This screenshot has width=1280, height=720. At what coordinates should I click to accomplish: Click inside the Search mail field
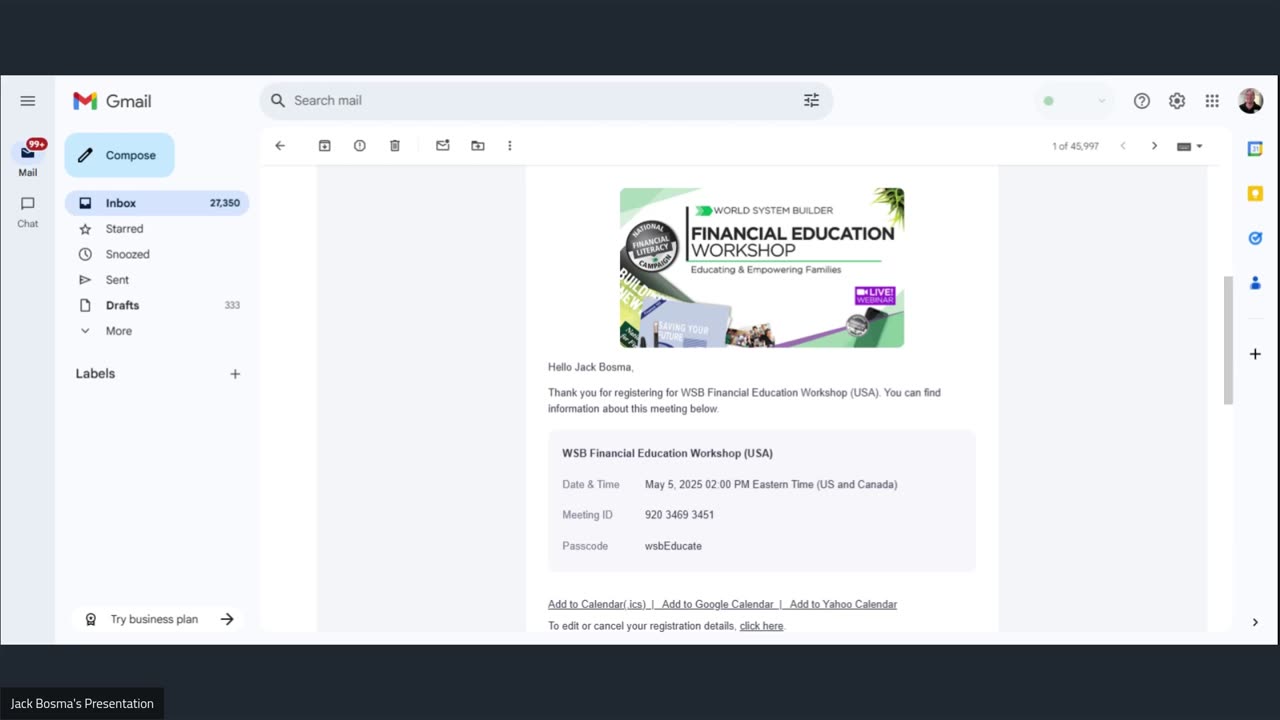click(545, 100)
